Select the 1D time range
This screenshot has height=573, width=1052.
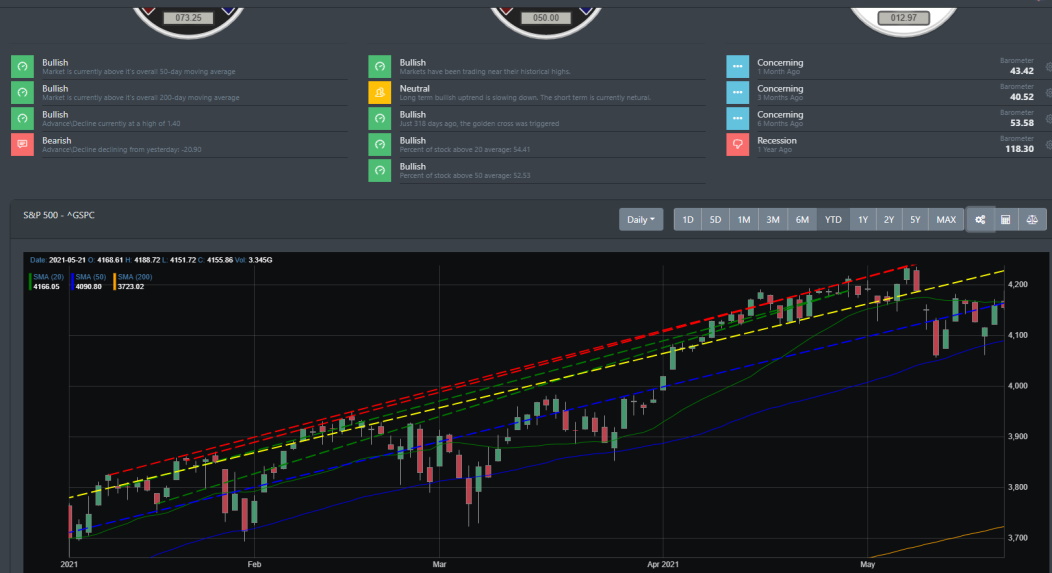pyautogui.click(x=688, y=219)
